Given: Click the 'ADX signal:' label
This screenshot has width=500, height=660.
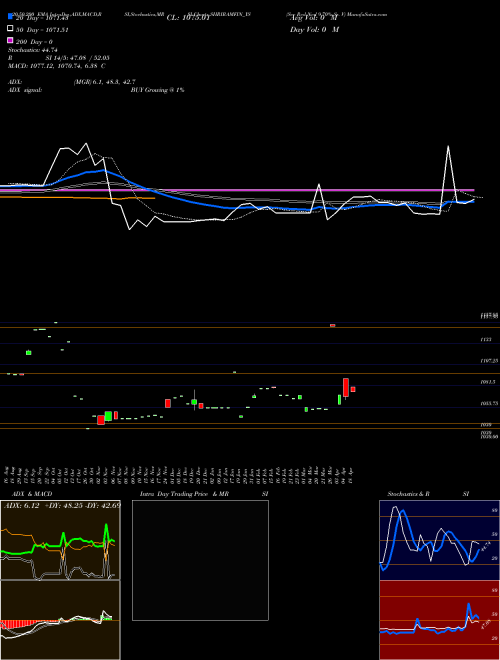Looking at the screenshot, I should 25,90.
